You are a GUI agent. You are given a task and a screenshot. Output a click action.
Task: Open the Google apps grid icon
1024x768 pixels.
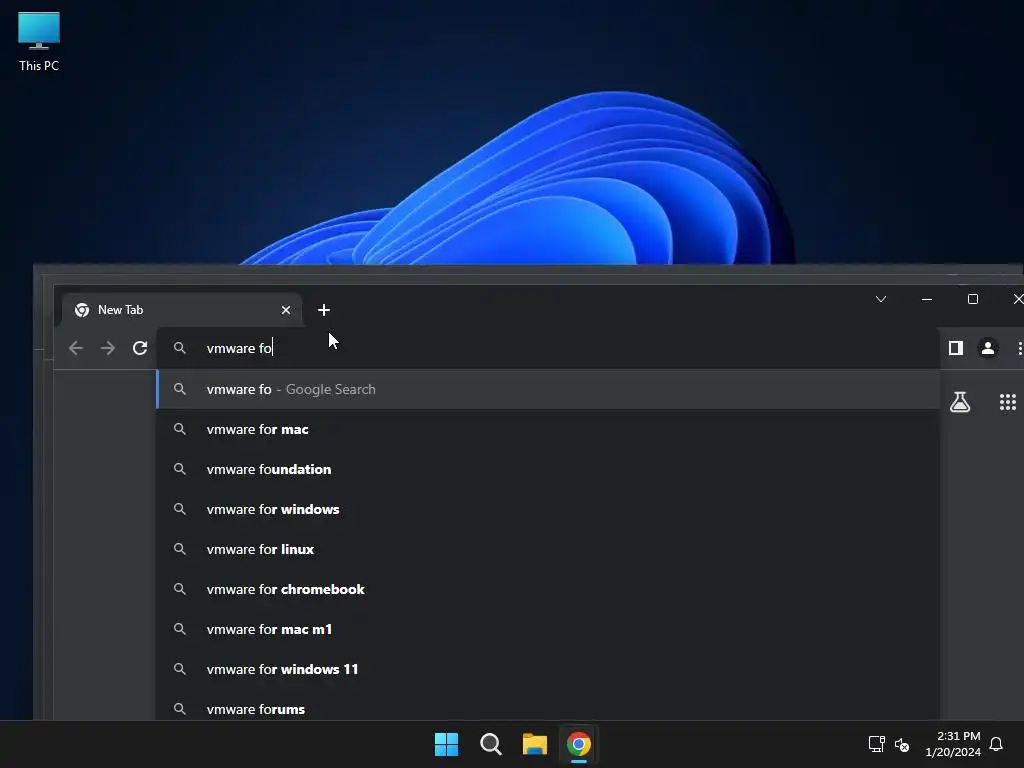1008,402
